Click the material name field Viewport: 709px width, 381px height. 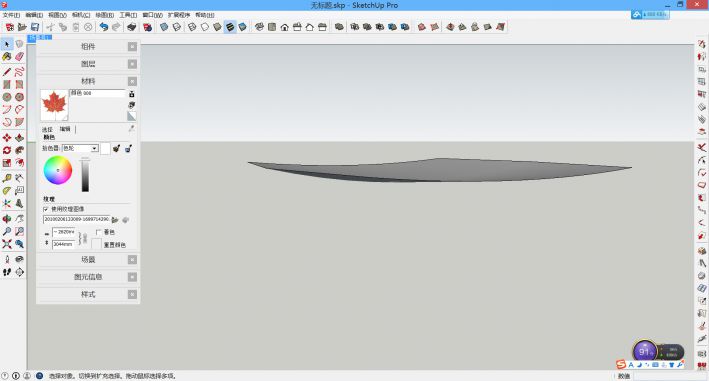97,93
